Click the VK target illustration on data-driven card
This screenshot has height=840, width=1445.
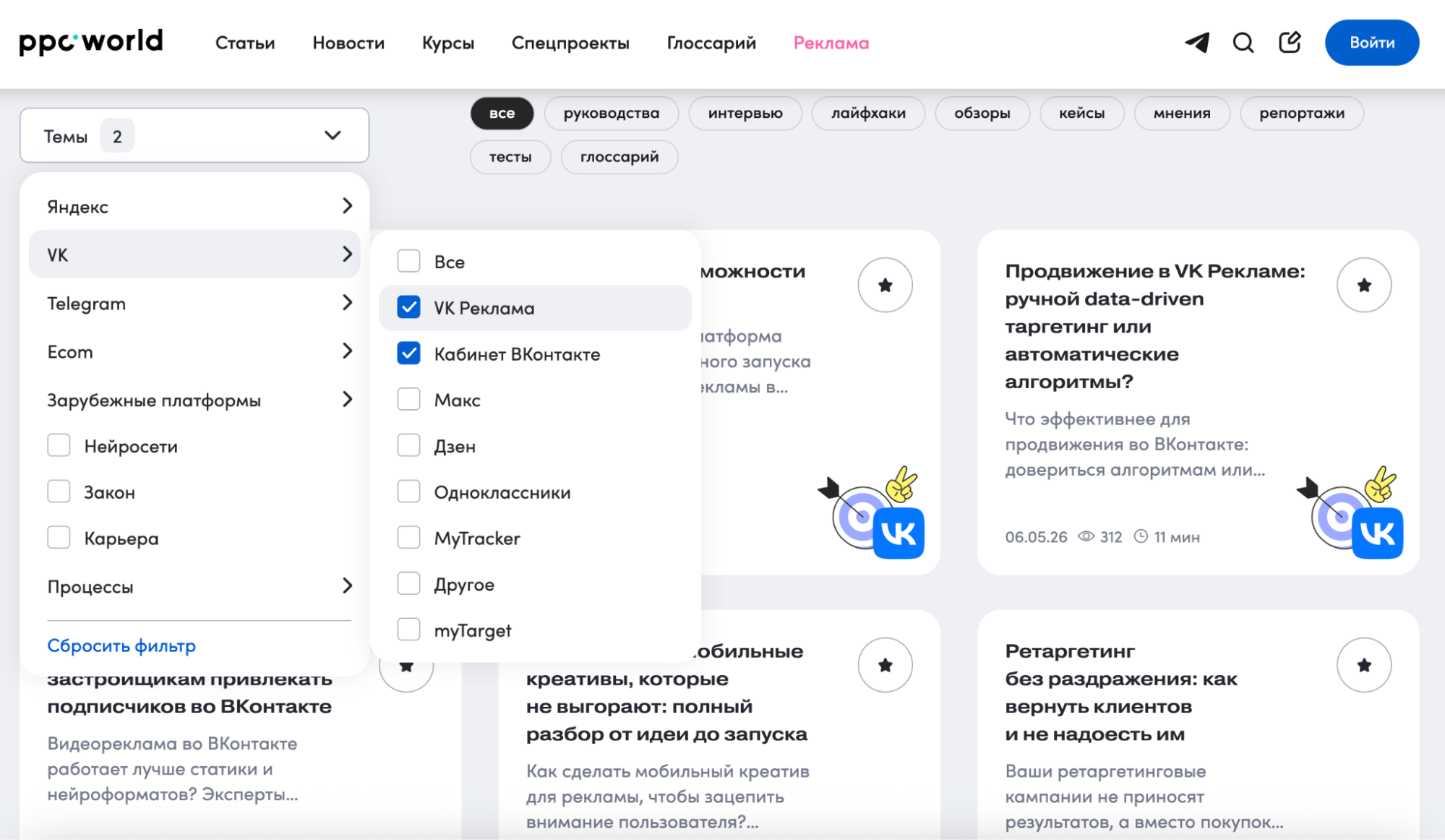point(1350,513)
